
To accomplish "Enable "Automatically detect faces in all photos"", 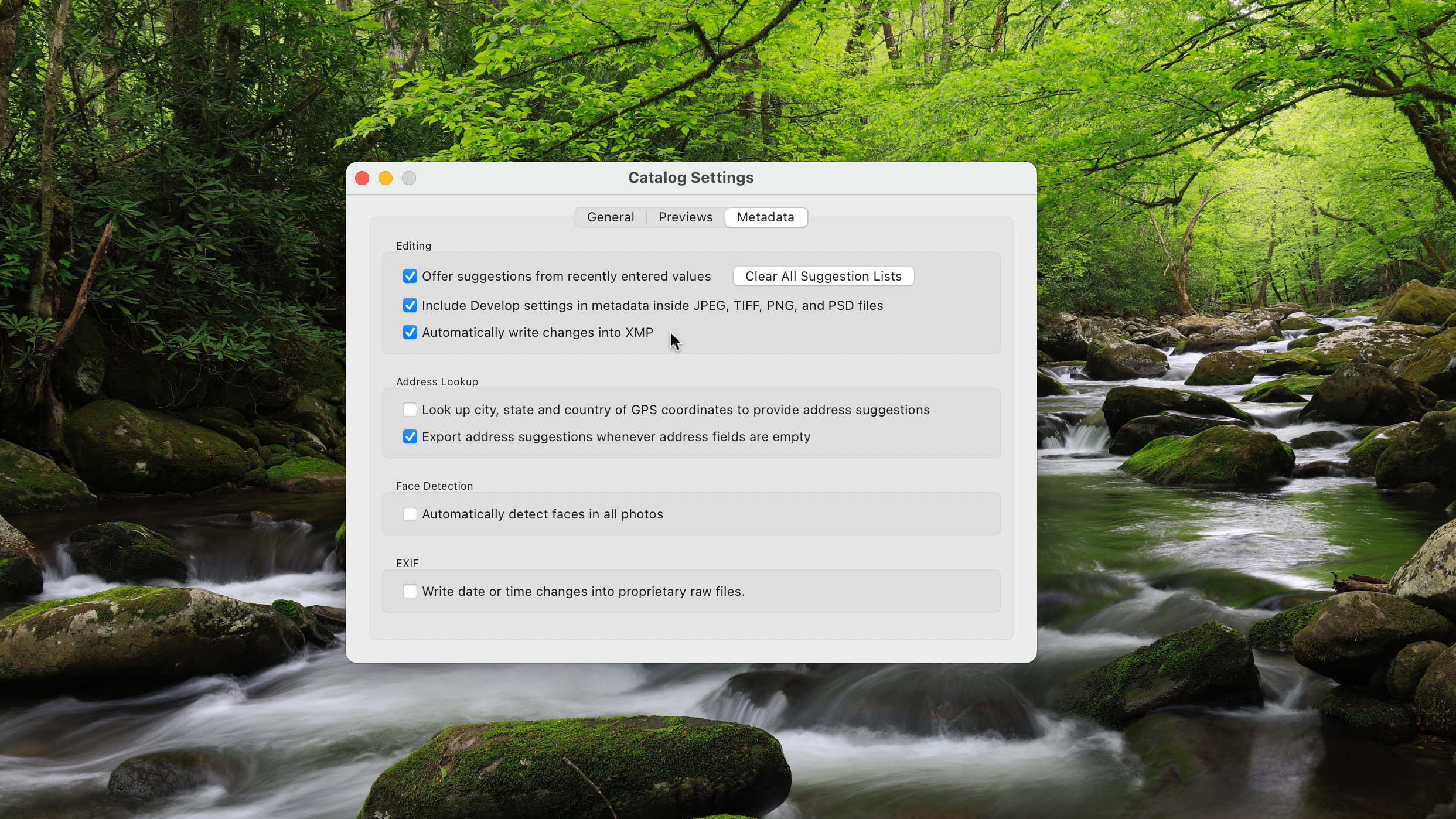I will click(x=410, y=514).
